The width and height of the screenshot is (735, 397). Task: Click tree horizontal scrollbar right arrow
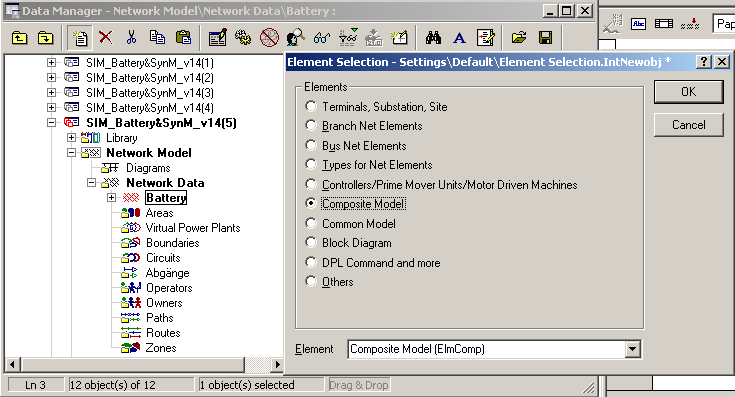pos(277,364)
